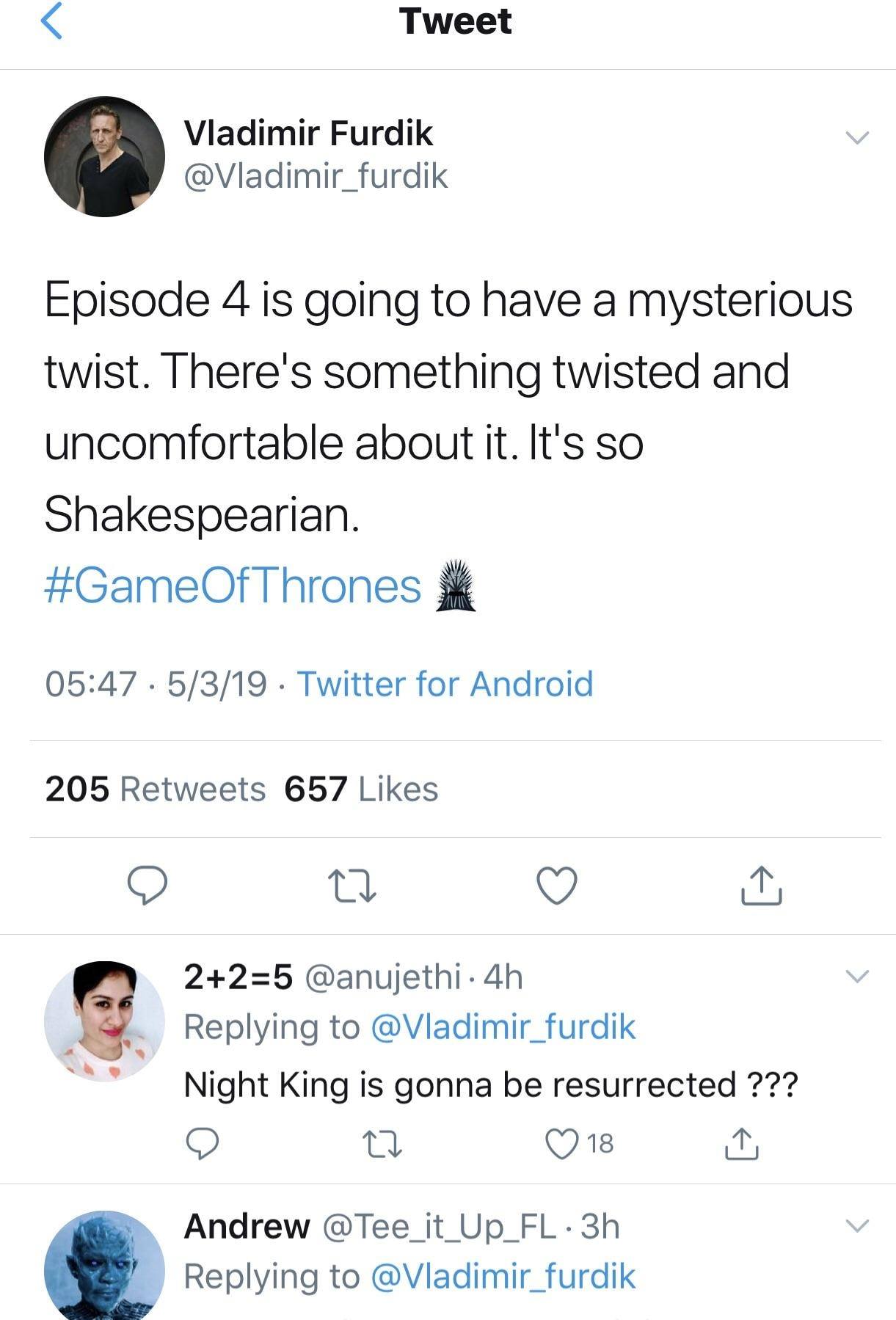Viewport: 896px width, 1320px height.
Task: Reply to the Night King resurrected comment
Action: click(x=202, y=1143)
